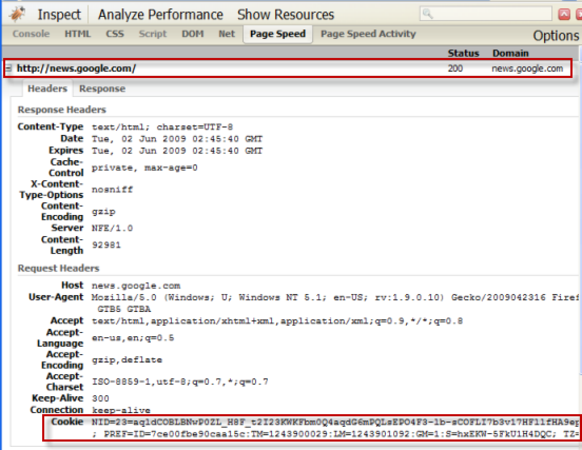Image resolution: width=582 pixels, height=450 pixels.
Task: Click the Response Headers section title
Action: coord(62,110)
